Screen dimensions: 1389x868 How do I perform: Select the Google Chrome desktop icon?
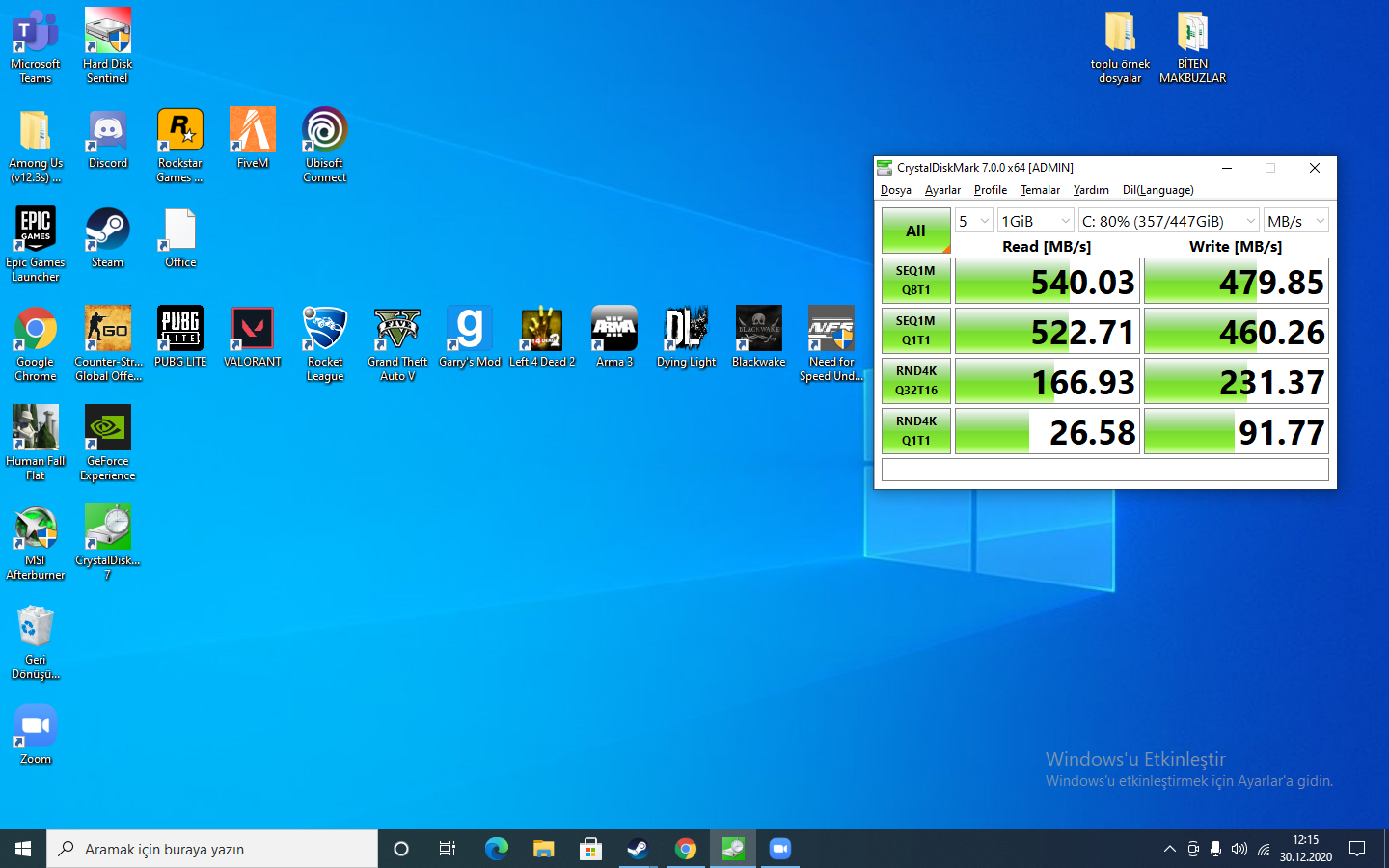36,343
